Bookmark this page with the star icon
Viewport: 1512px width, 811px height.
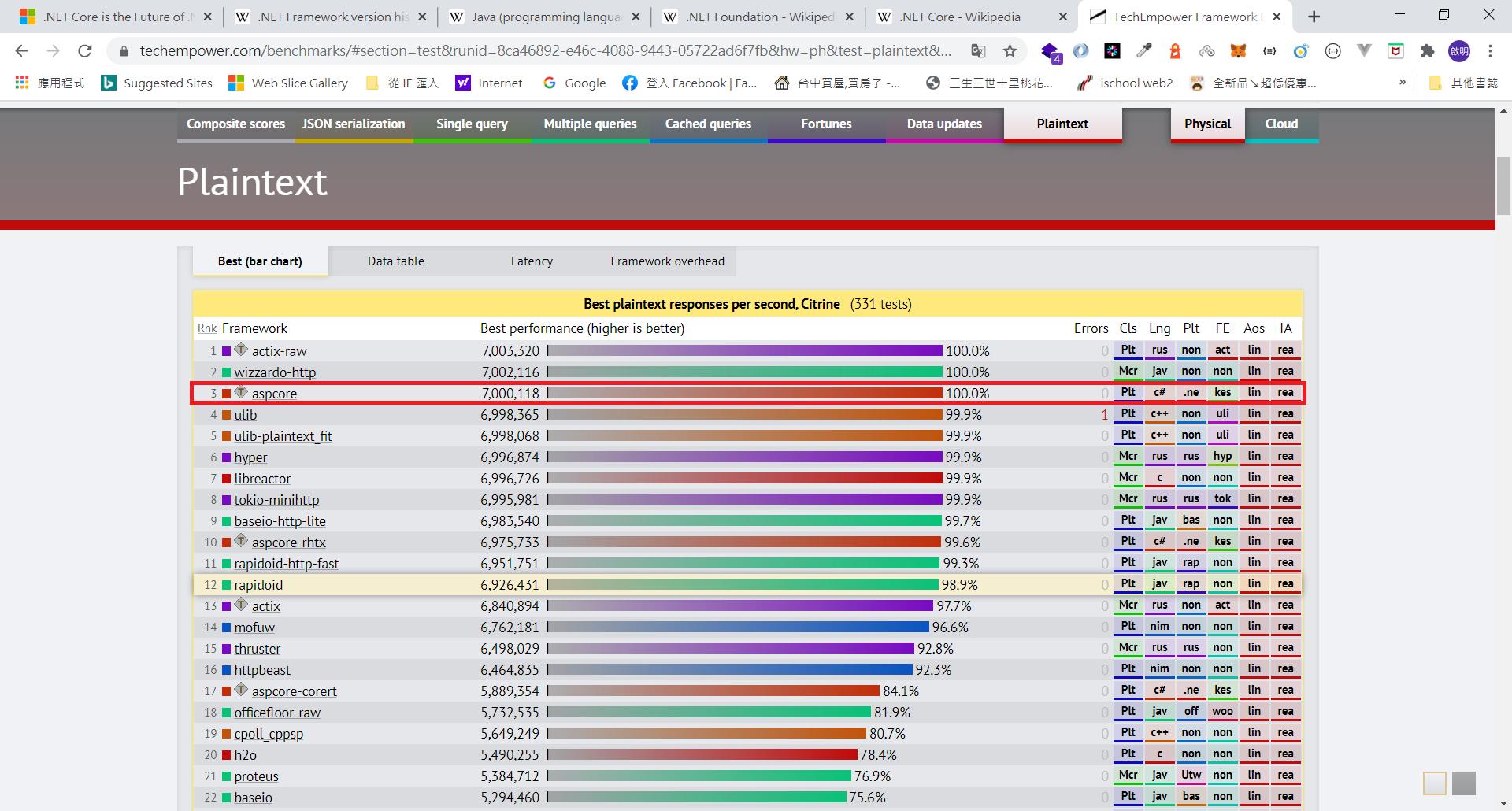point(1010,51)
